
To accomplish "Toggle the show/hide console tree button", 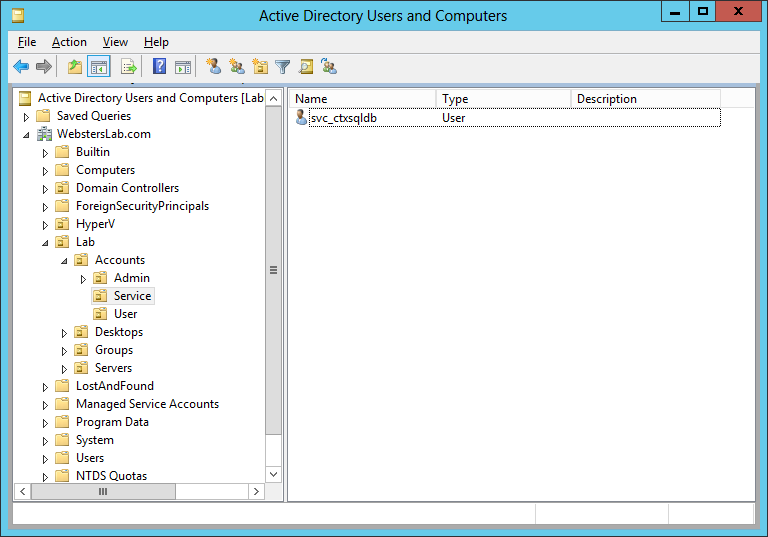I will point(99,67).
